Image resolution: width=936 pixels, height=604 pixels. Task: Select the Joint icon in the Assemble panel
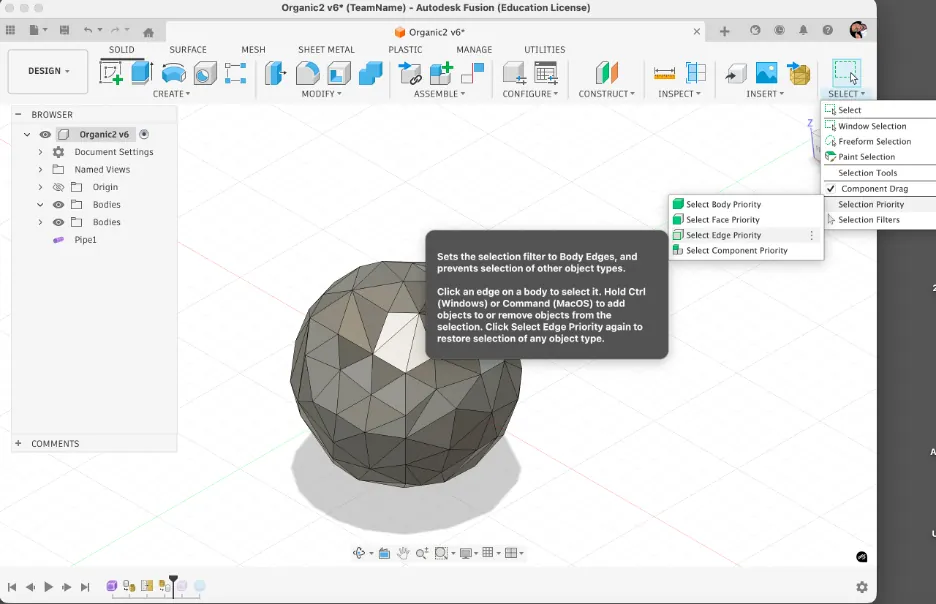click(412, 72)
